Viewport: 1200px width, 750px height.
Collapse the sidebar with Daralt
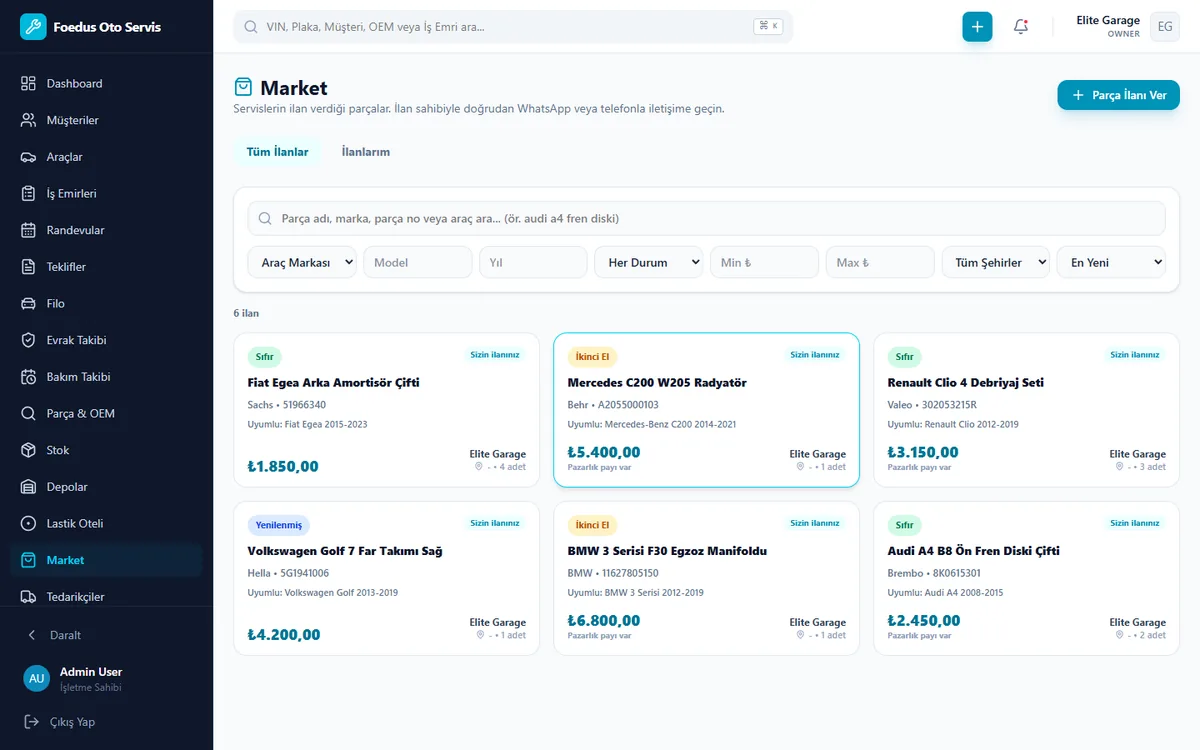[106, 635]
